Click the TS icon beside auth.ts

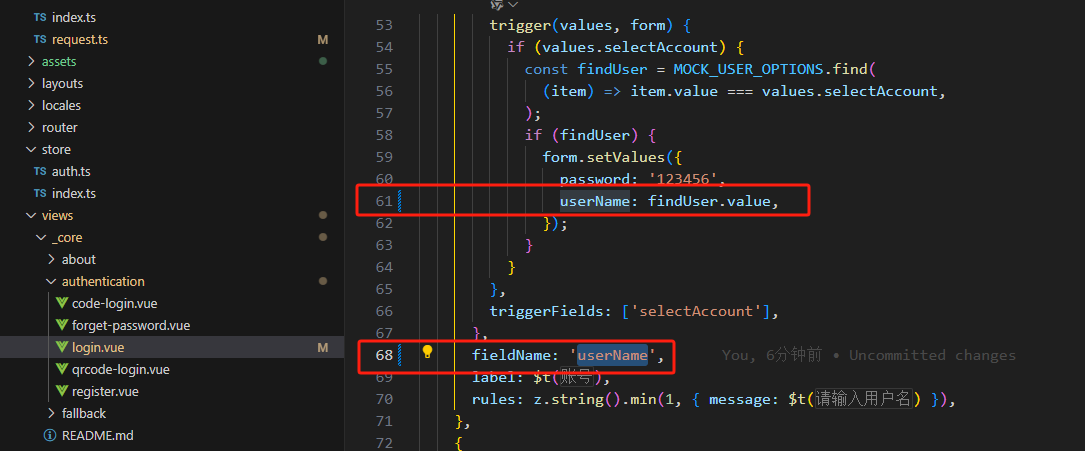coord(40,171)
